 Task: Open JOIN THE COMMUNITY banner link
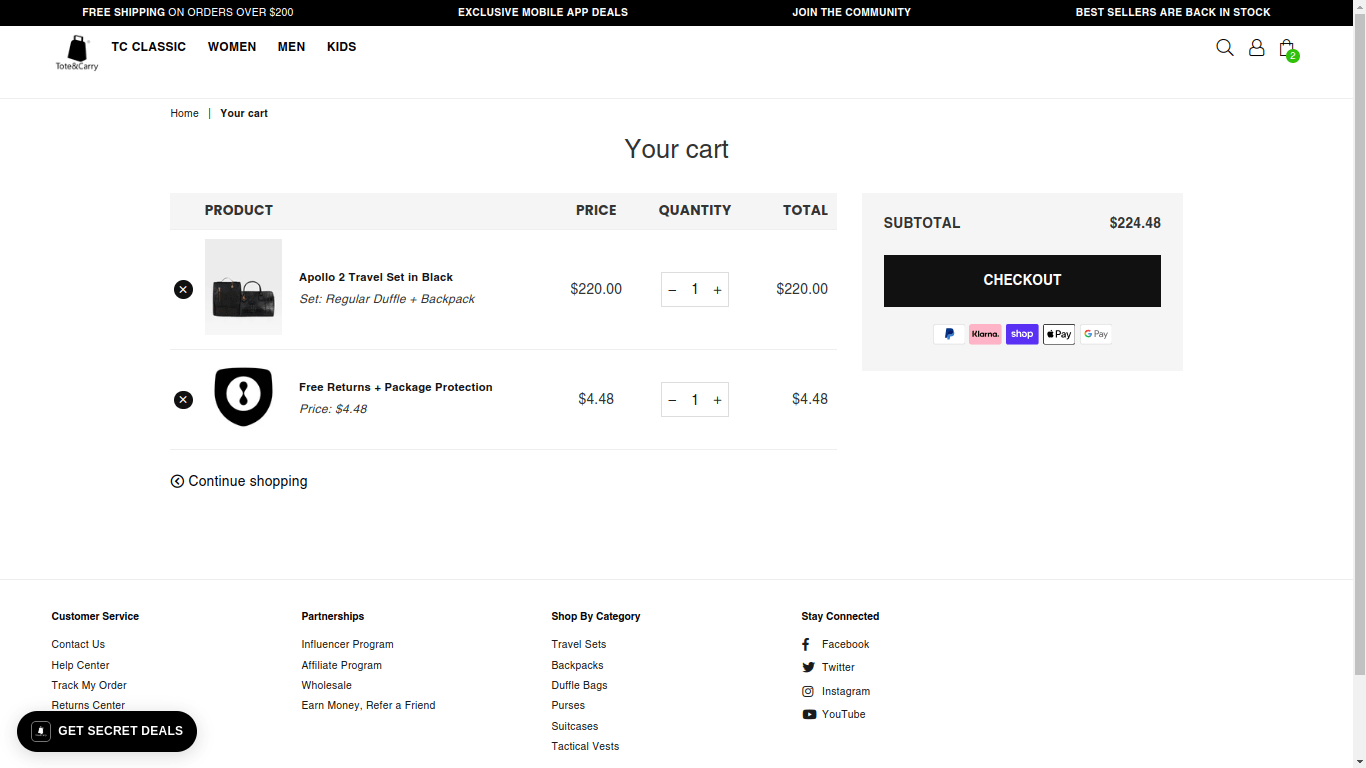click(x=851, y=12)
